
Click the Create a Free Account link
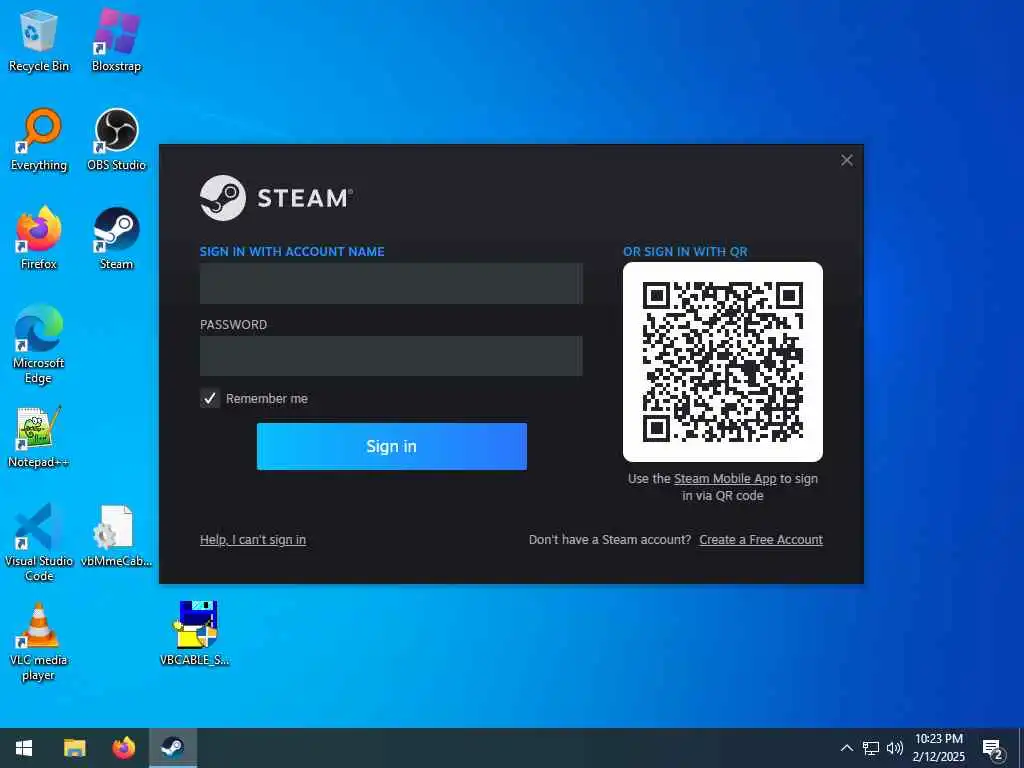point(761,539)
